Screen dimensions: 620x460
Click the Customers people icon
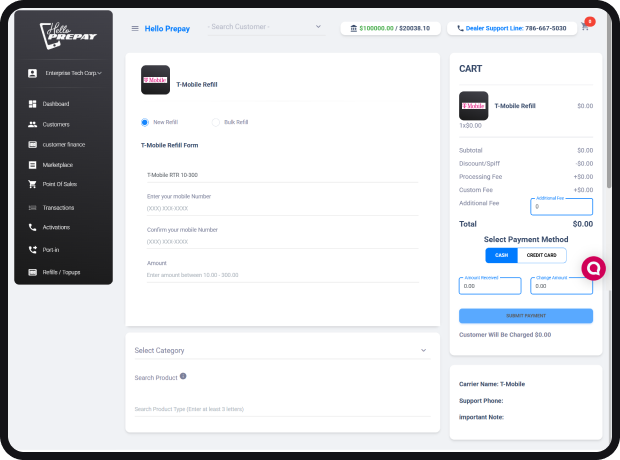[x=32, y=124]
